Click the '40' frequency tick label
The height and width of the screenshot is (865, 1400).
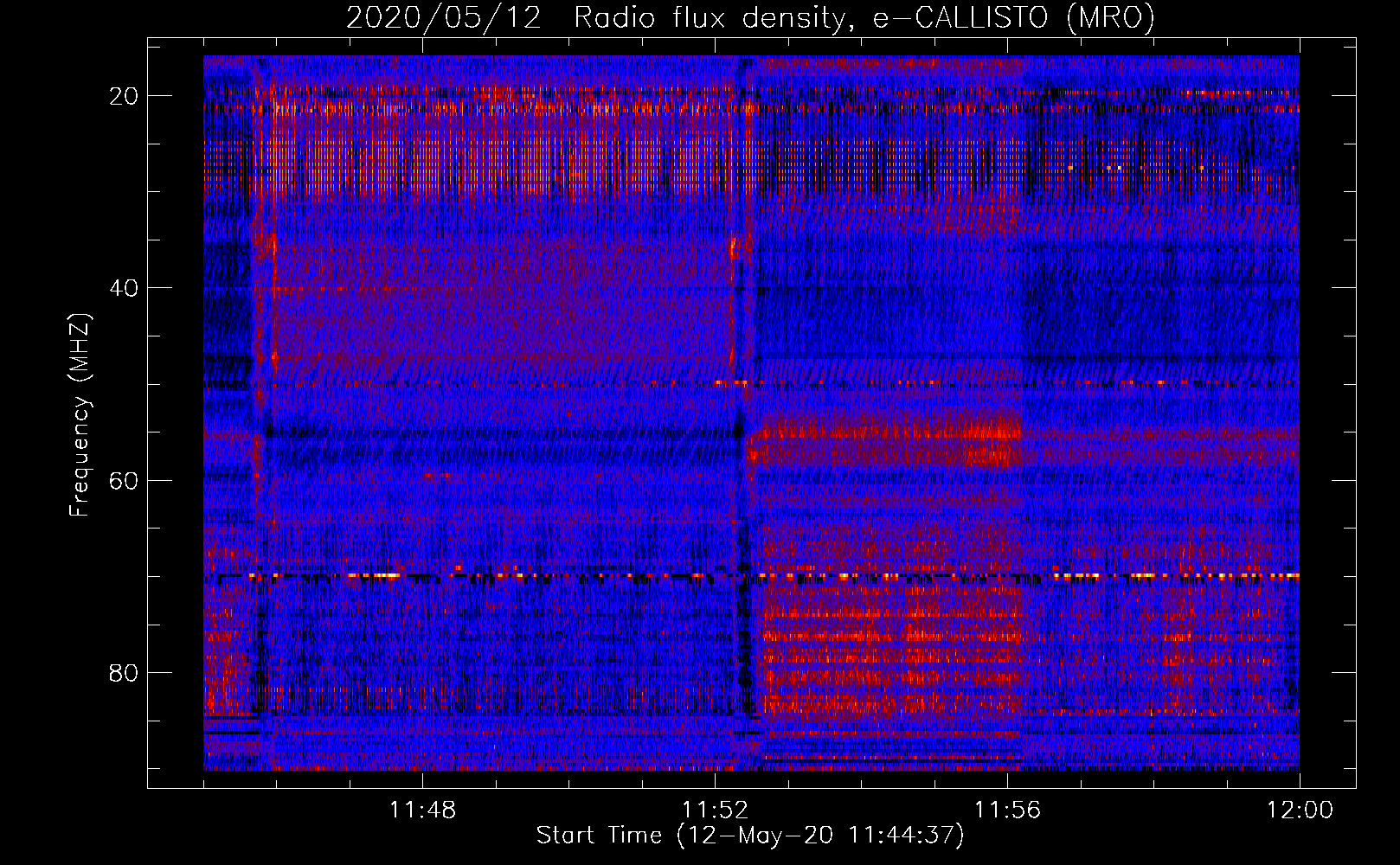124,288
